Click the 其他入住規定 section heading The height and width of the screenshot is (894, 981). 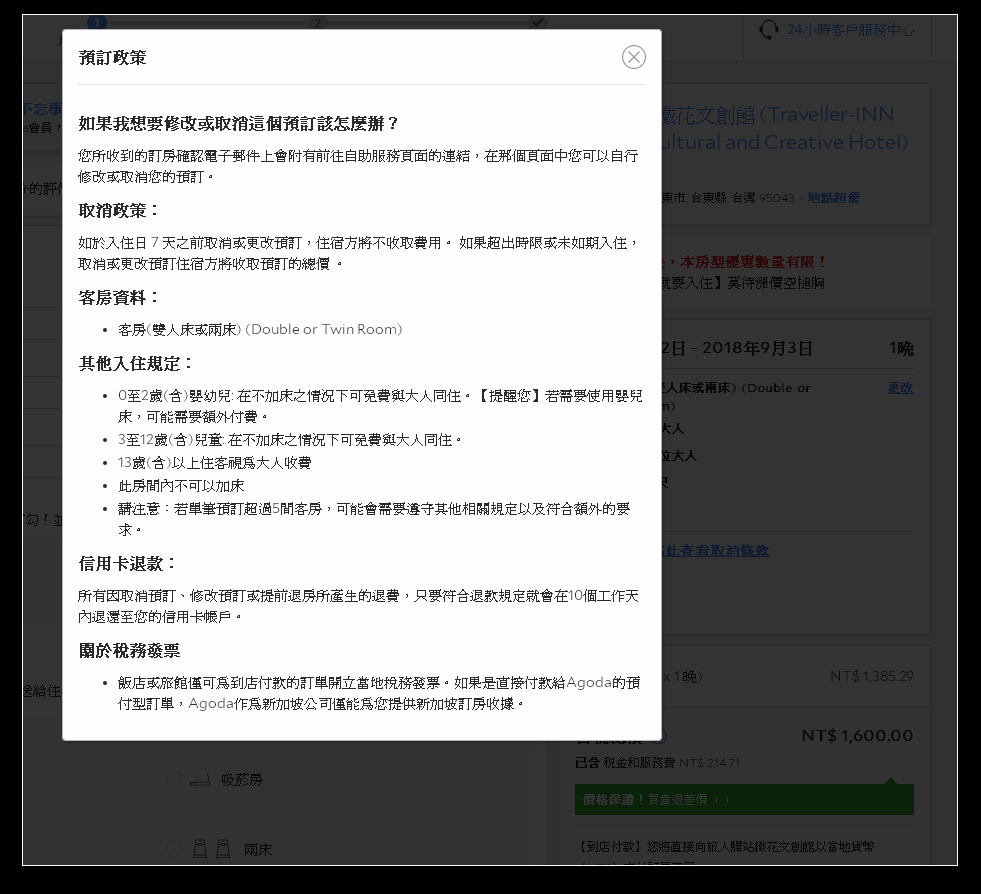pos(136,363)
